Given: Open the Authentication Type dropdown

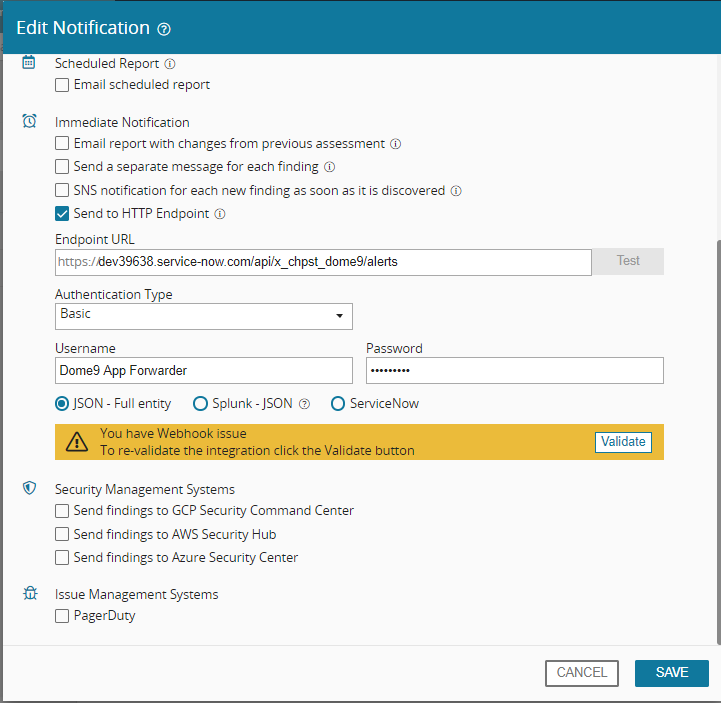Looking at the screenshot, I should pyautogui.click(x=204, y=316).
